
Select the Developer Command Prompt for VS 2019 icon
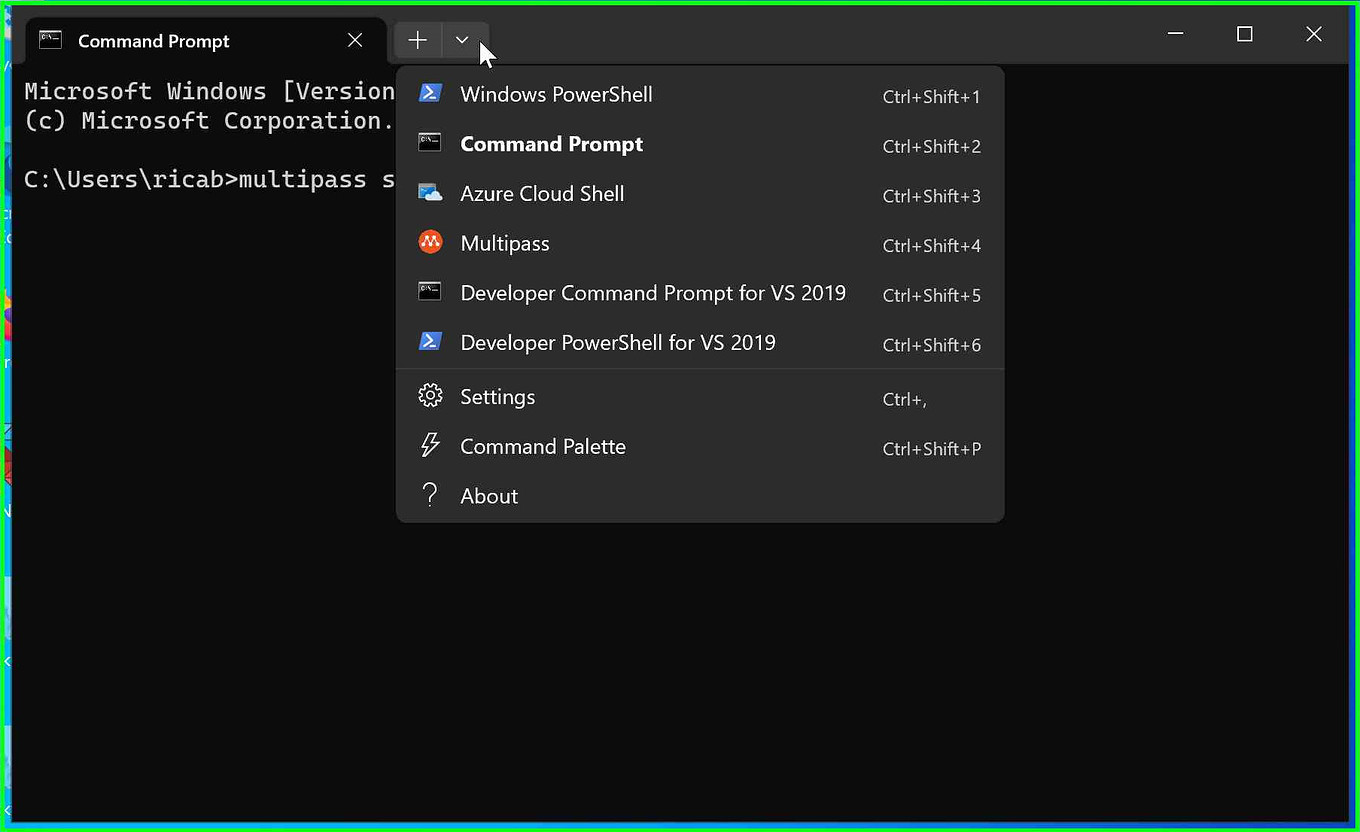click(430, 292)
